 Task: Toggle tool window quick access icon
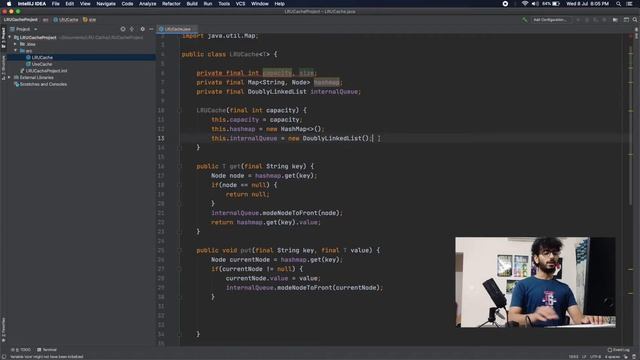coord(3,357)
